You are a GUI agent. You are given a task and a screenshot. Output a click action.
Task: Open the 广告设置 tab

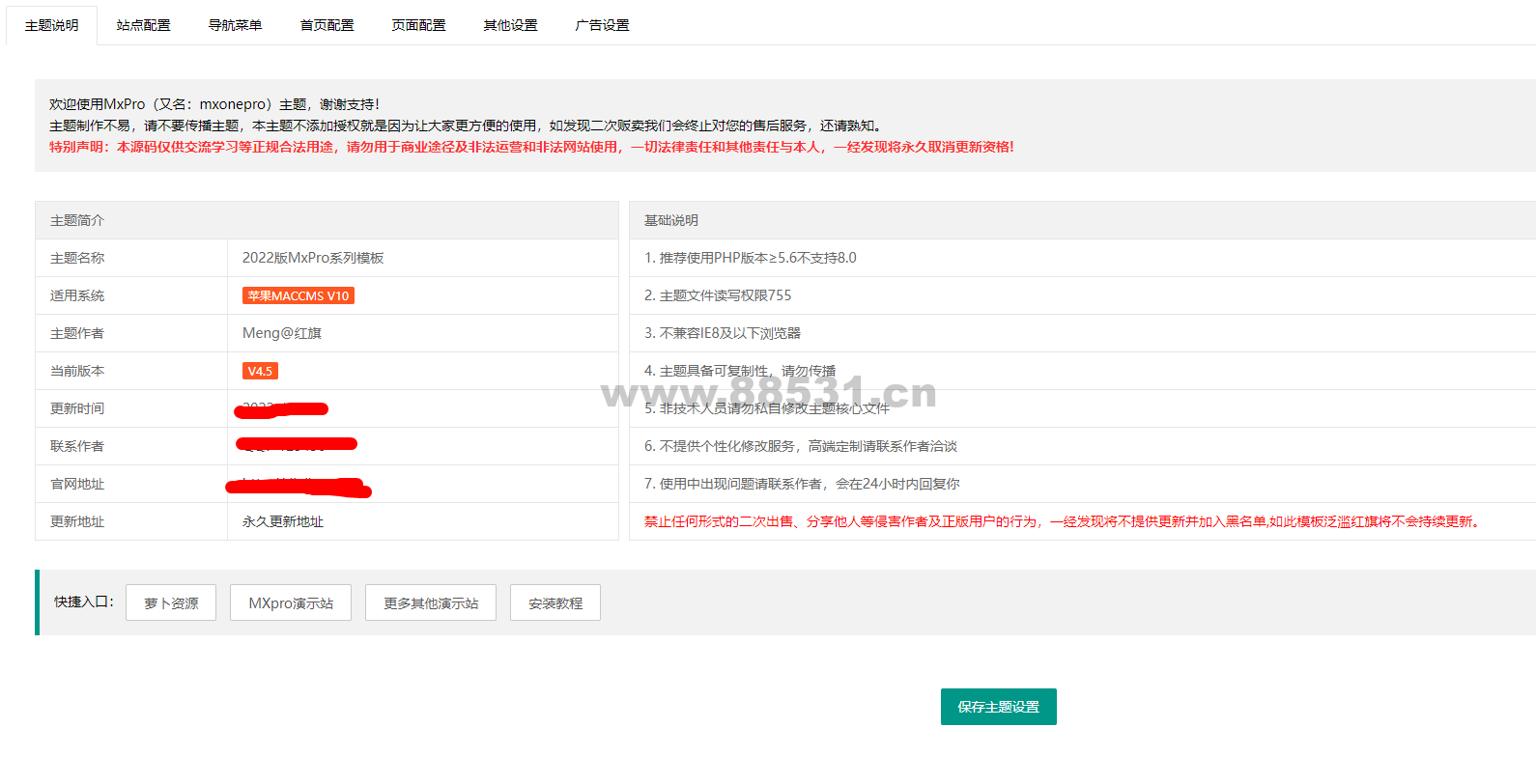pyautogui.click(x=602, y=25)
